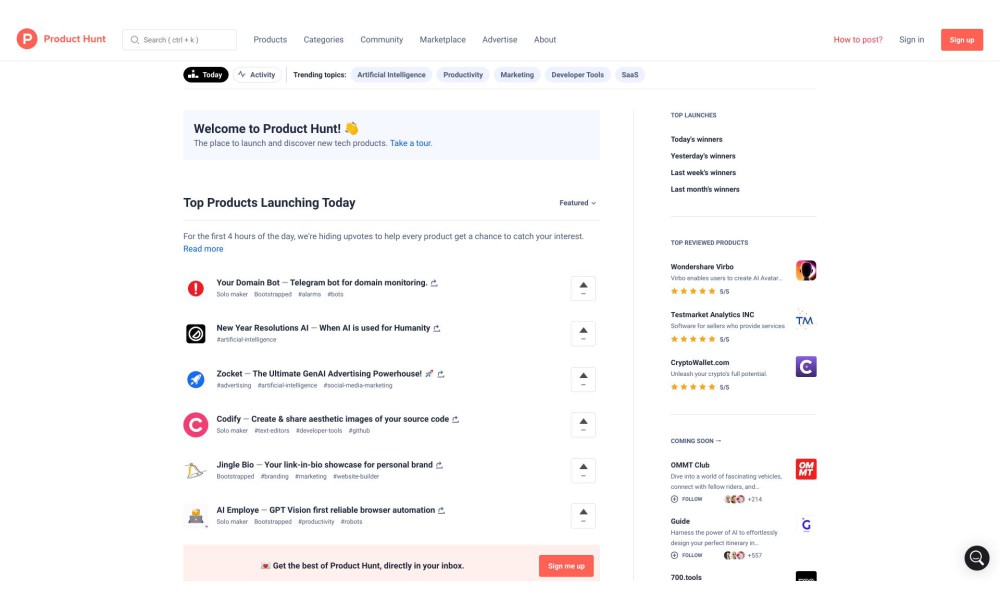The width and height of the screenshot is (1000, 600).
Task: Open Yesterday's winners link
Action: (703, 156)
